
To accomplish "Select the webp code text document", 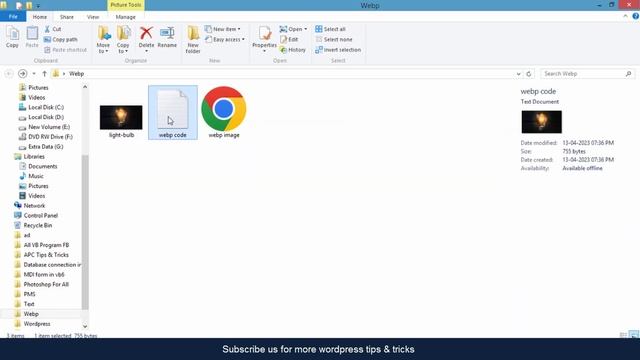I will pos(173,112).
